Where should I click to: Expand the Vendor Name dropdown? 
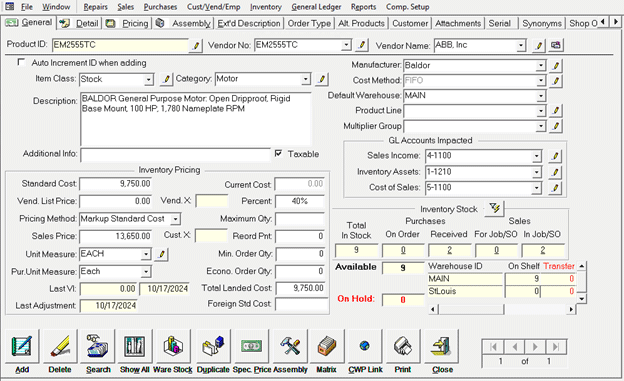[x=521, y=45]
